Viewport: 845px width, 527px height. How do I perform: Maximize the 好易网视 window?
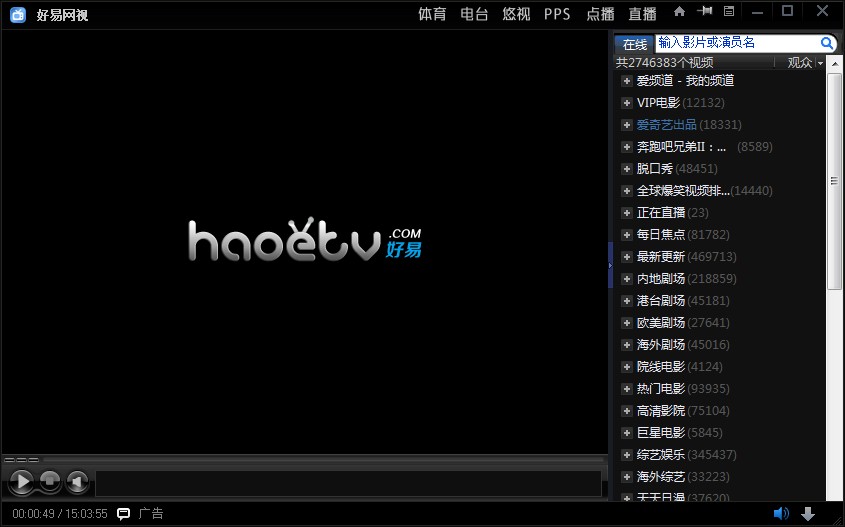coord(787,11)
